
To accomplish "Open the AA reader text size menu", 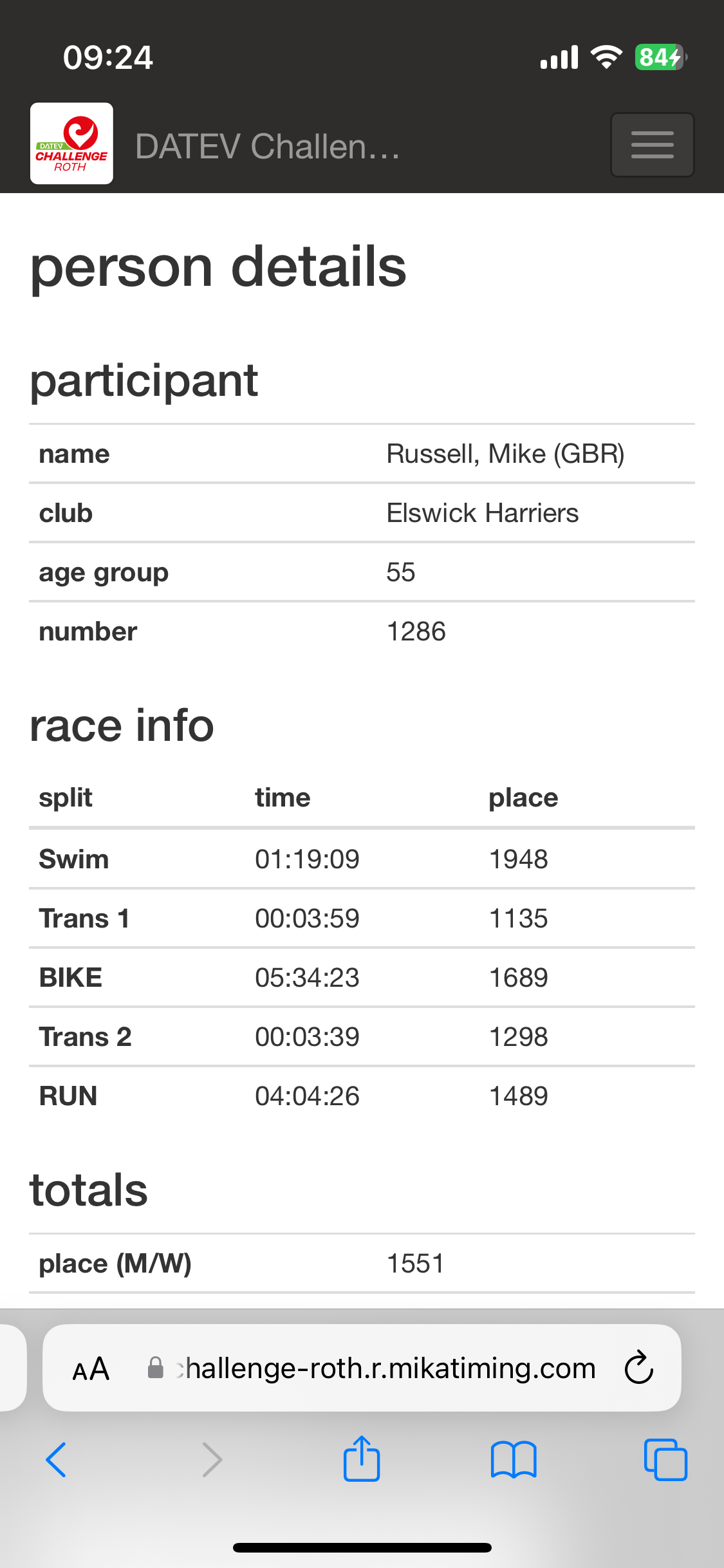I will point(91,1368).
